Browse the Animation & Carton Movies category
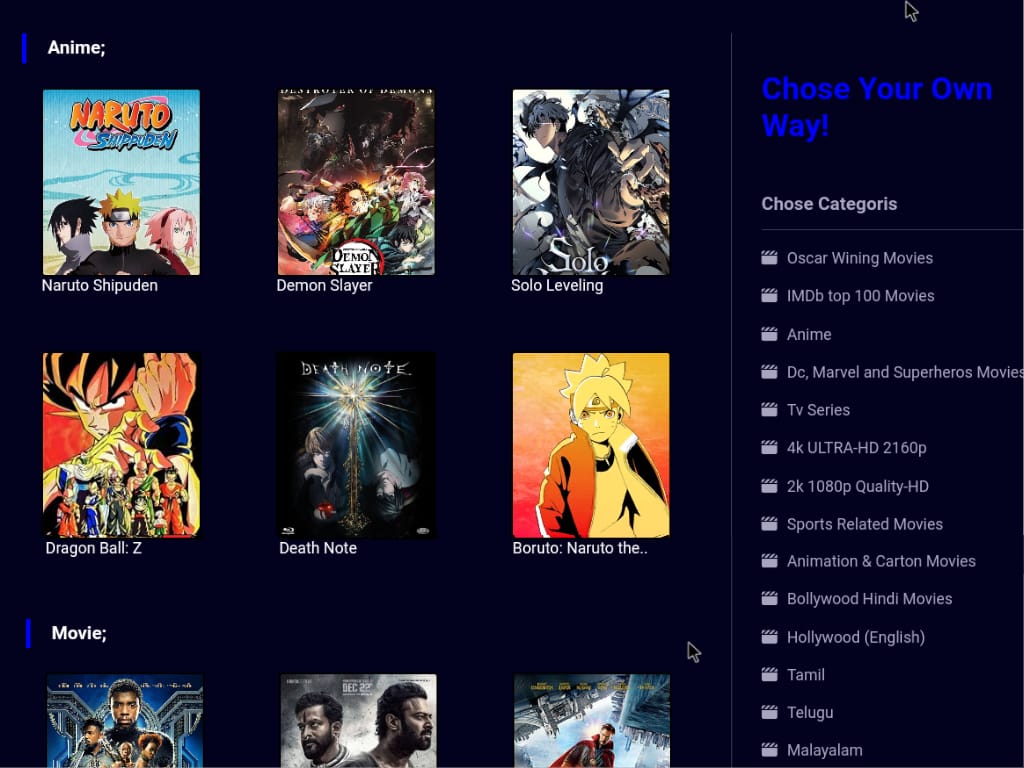The width and height of the screenshot is (1024, 768). 881,561
